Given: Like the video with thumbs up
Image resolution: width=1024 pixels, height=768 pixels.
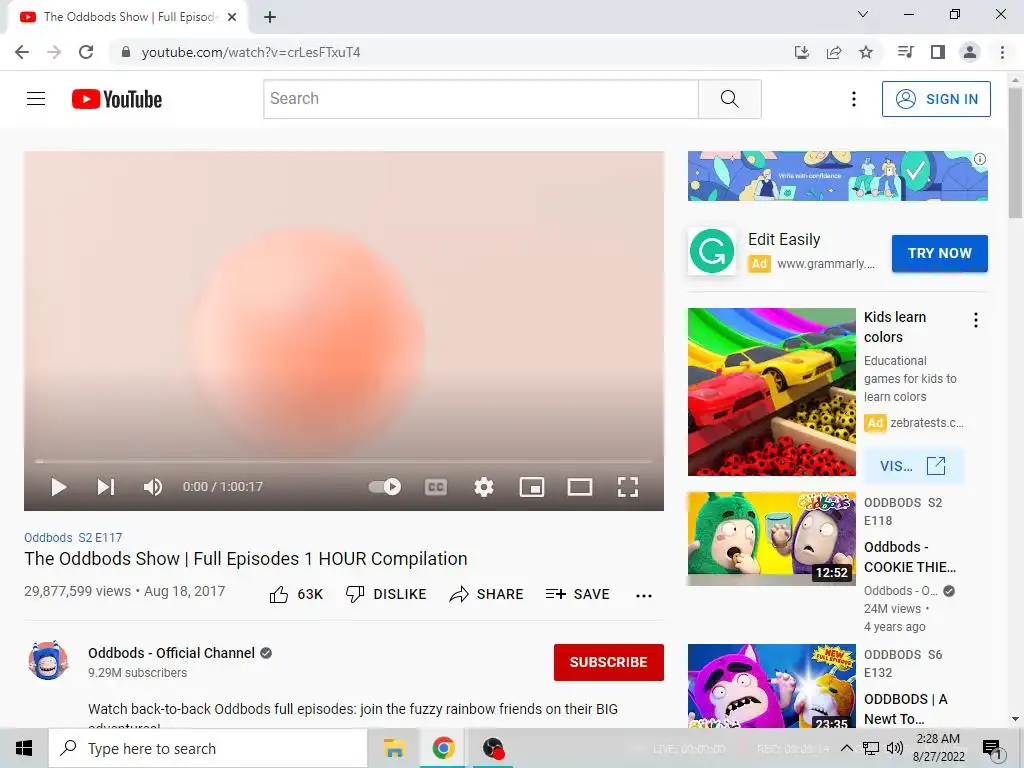Looking at the screenshot, I should 296,594.
